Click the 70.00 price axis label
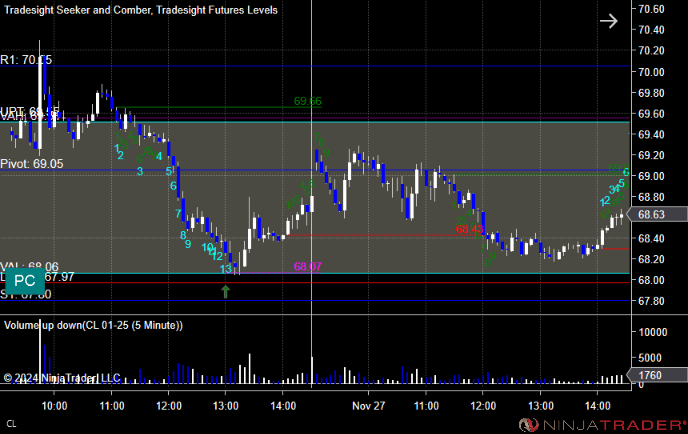 651,72
